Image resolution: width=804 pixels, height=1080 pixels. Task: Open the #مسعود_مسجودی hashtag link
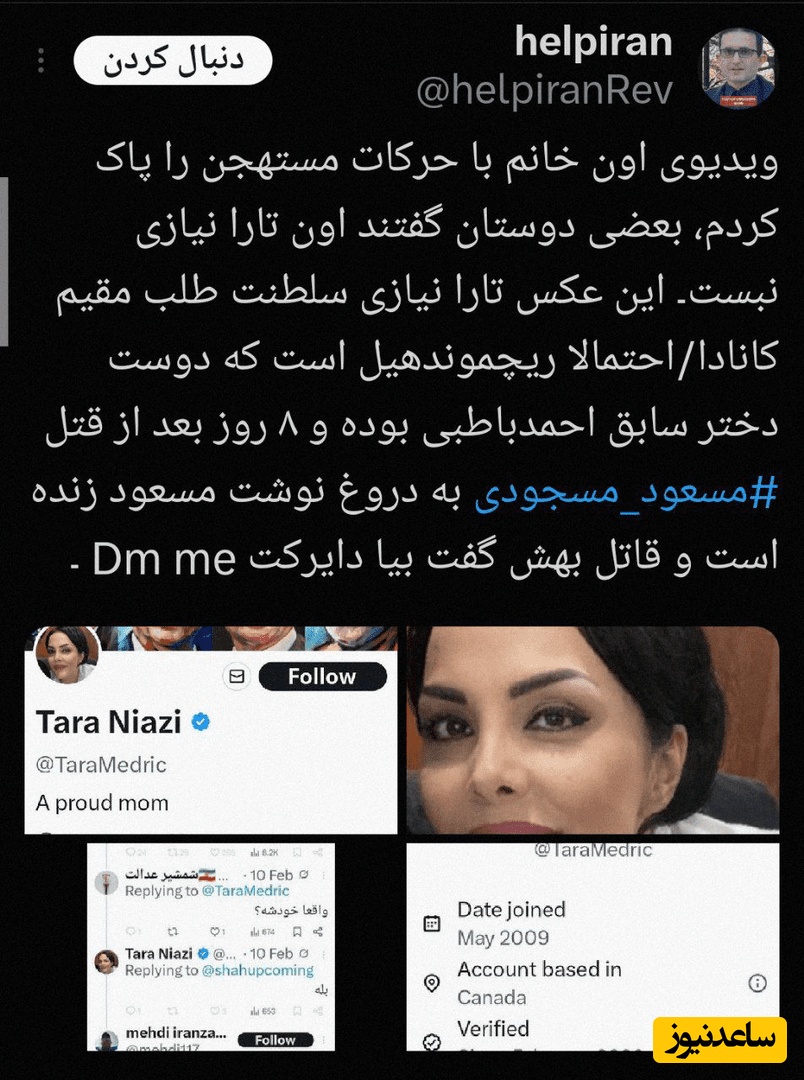point(626,492)
